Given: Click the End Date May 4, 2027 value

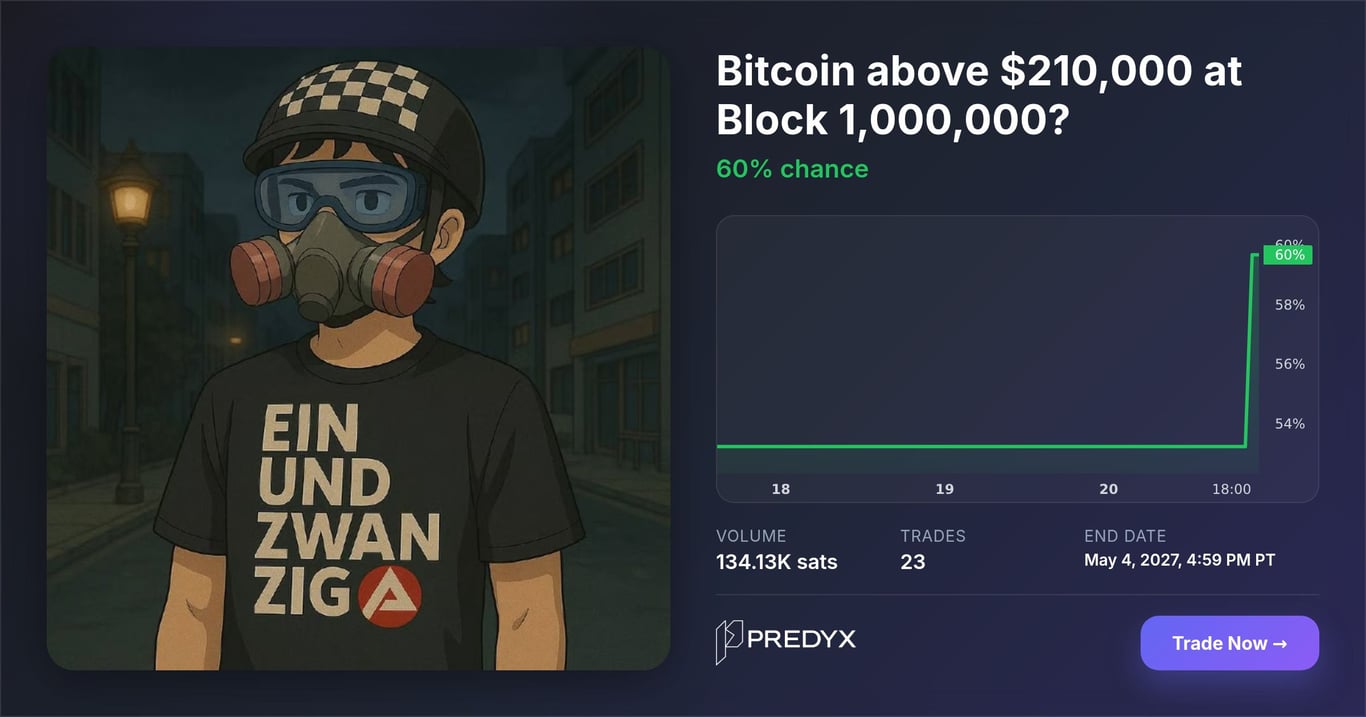Looking at the screenshot, I should [x=1179, y=560].
